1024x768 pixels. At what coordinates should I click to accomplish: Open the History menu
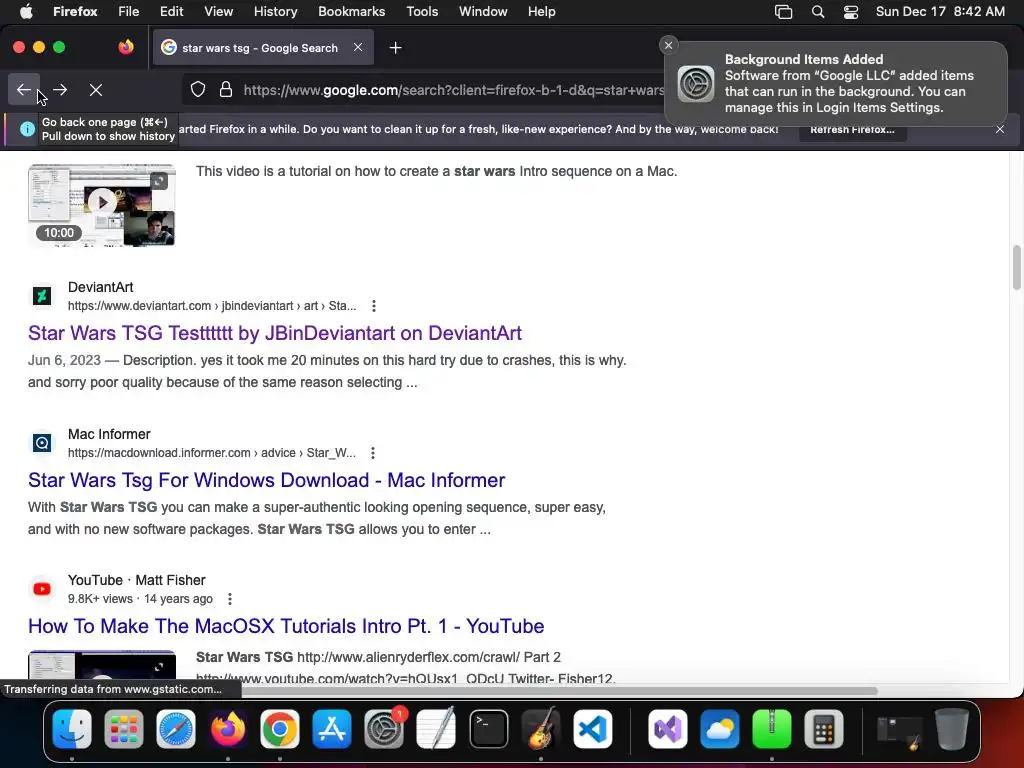[276, 11]
